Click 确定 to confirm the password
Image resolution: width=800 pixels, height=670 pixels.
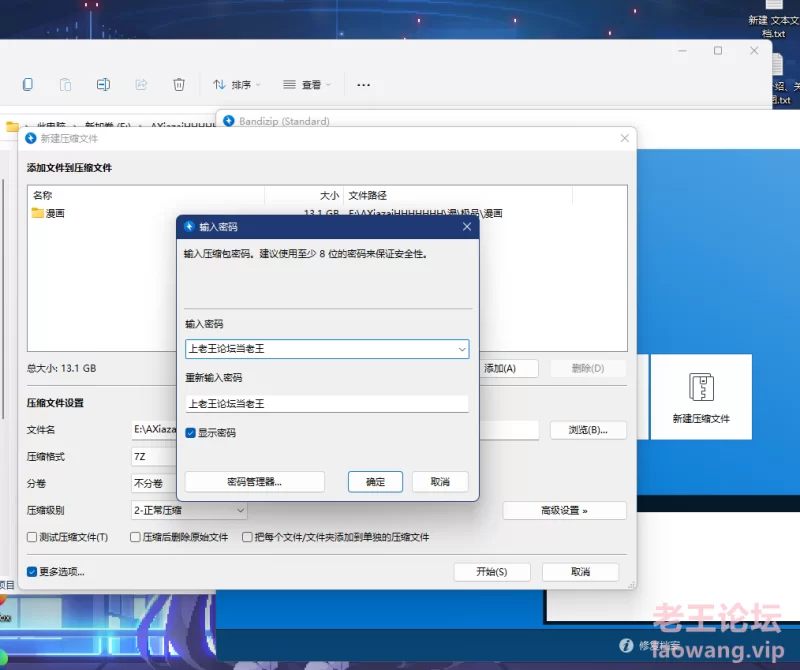click(375, 481)
